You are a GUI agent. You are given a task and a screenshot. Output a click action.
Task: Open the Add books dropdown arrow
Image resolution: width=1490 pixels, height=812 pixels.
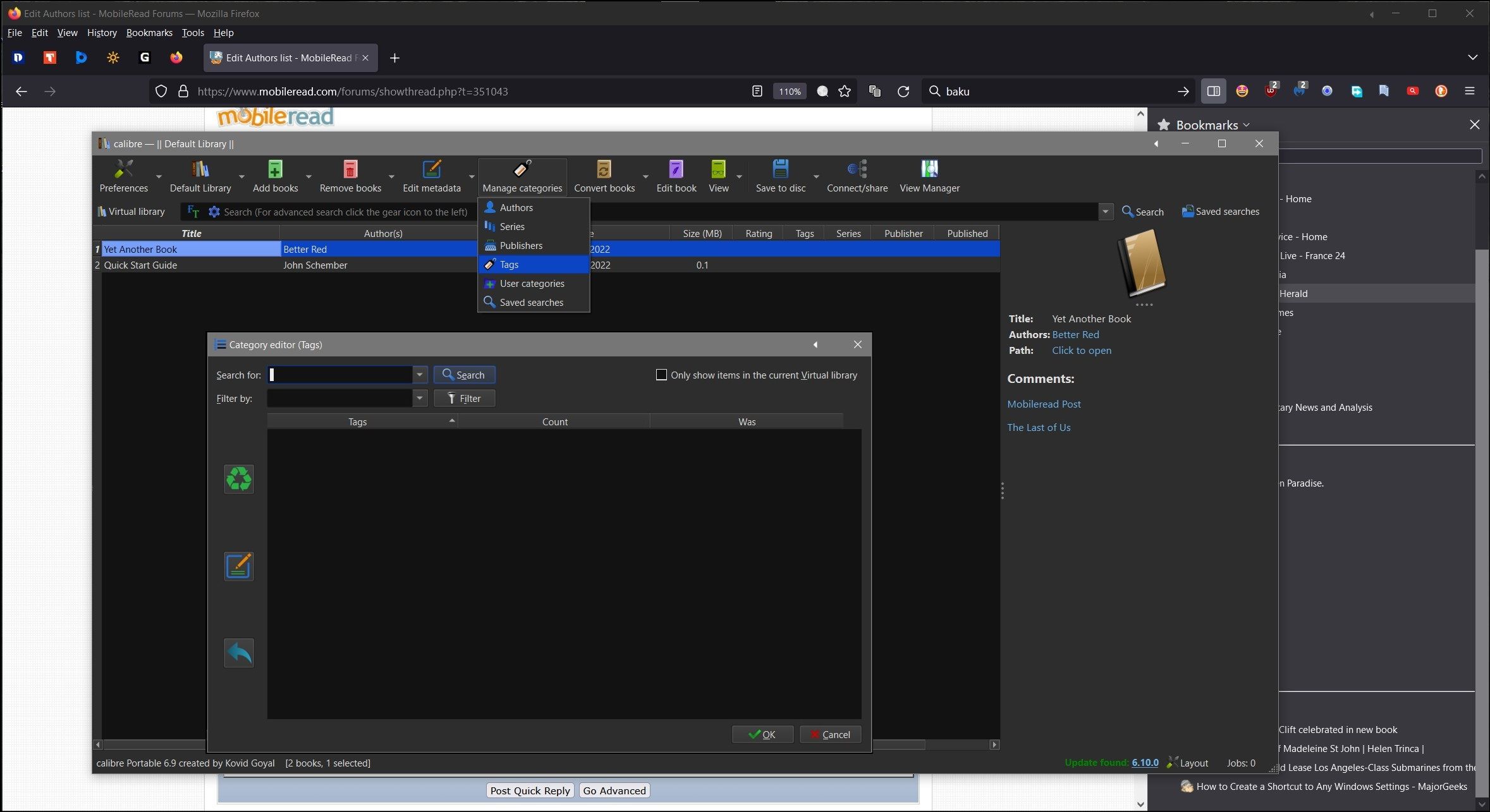308,177
